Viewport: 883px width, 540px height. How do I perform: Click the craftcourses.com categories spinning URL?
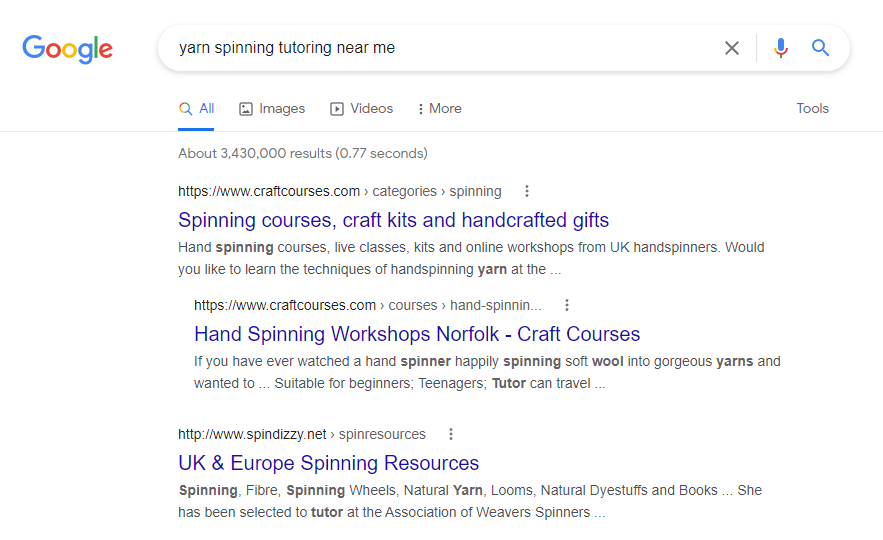[x=340, y=191]
